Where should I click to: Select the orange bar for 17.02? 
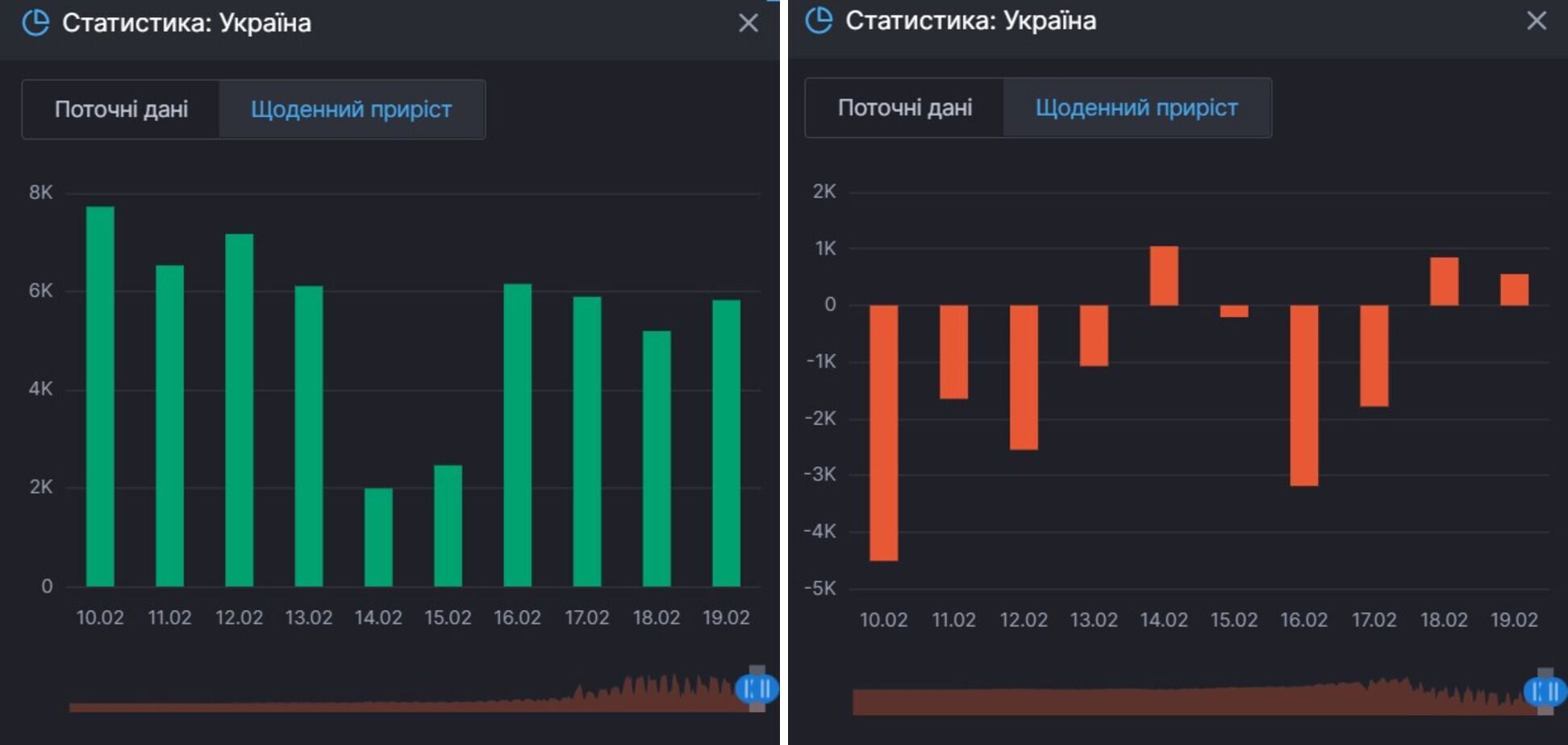tap(1374, 356)
